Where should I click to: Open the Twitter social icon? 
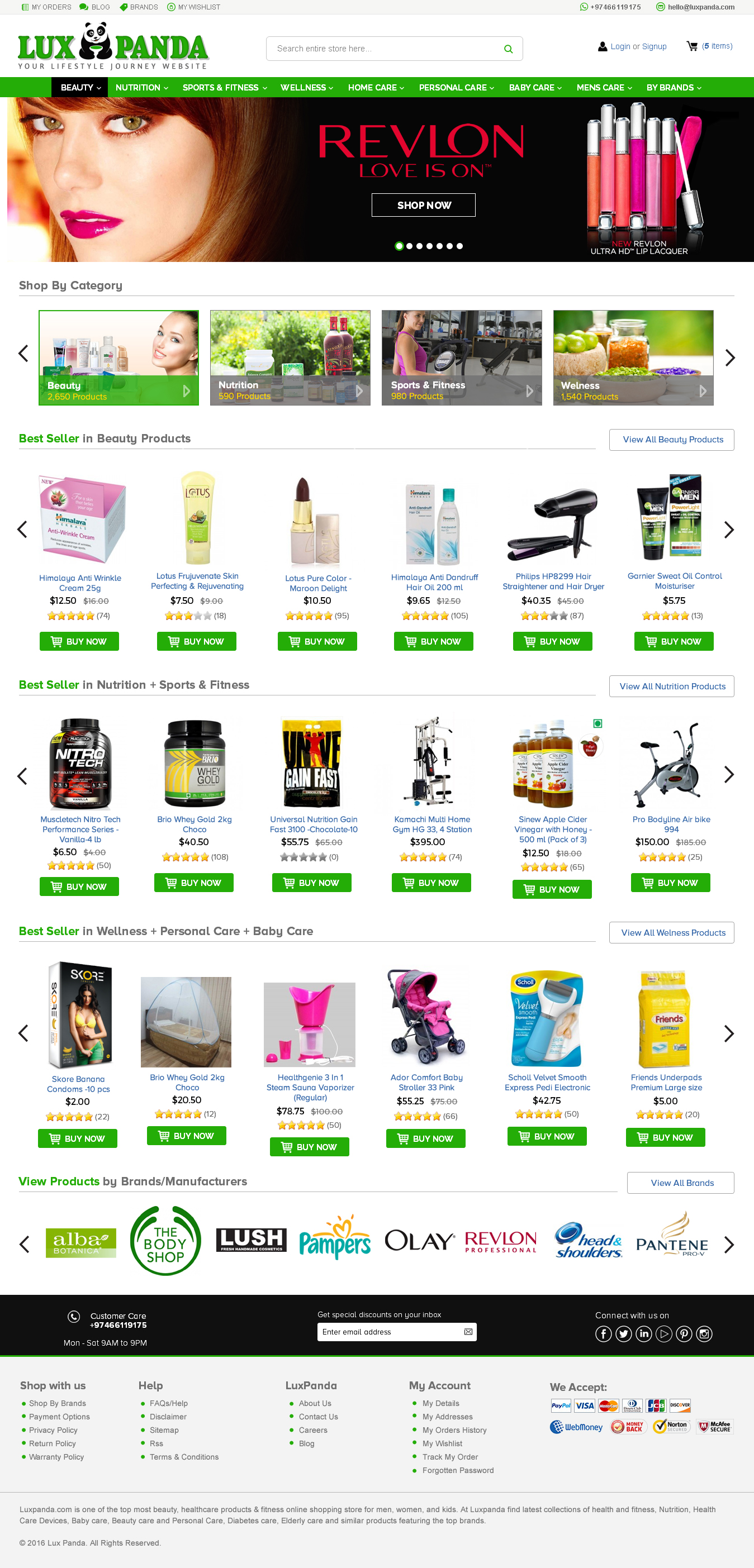(624, 1333)
